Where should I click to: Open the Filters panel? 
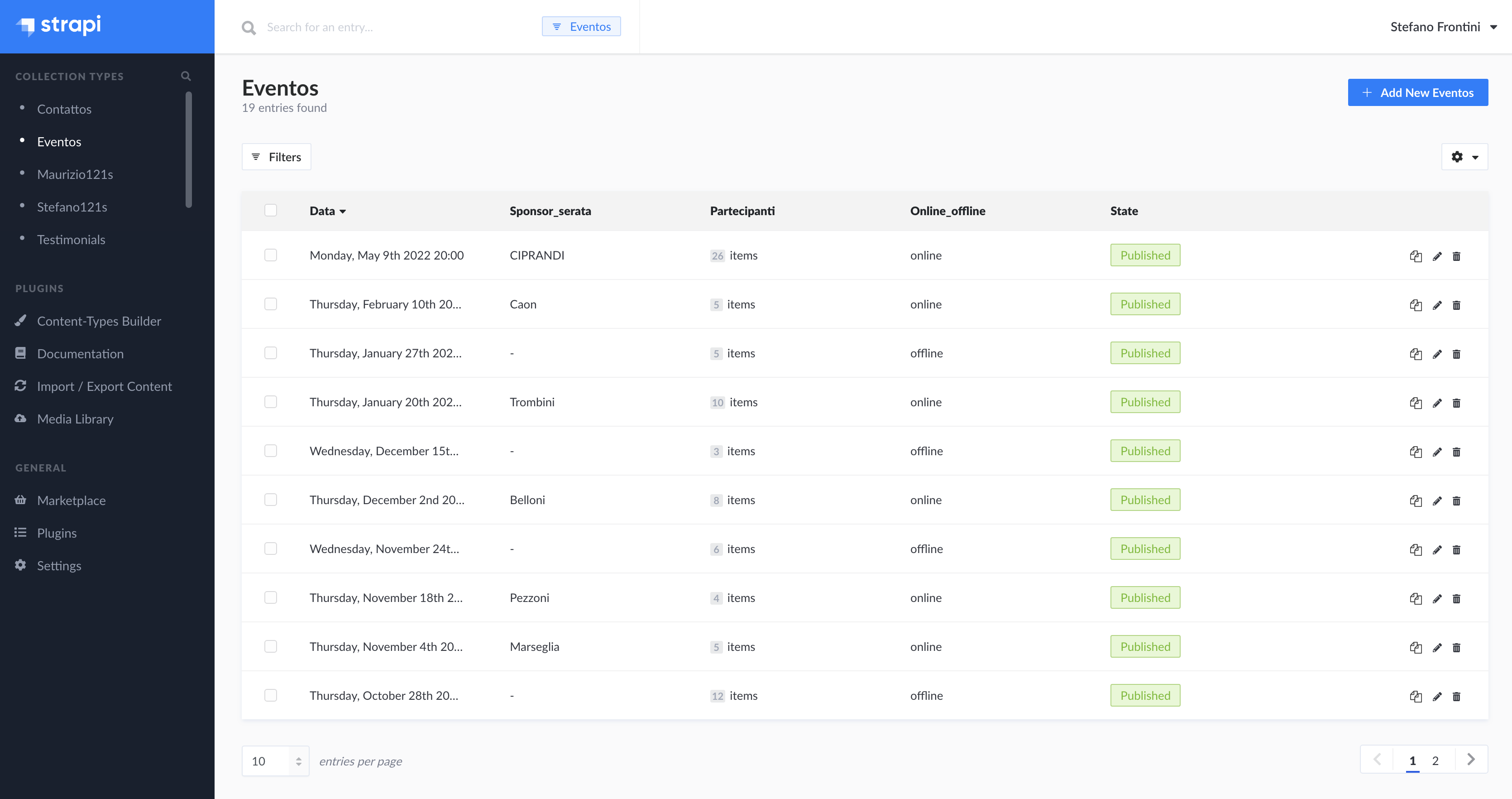(x=276, y=156)
